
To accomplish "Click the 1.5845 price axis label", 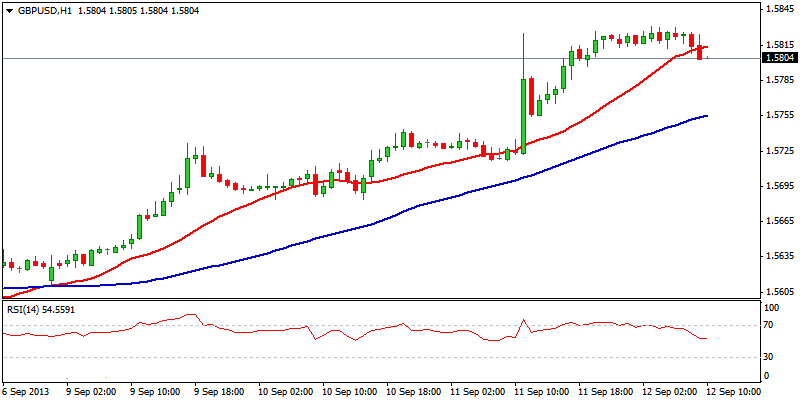I will [781, 9].
